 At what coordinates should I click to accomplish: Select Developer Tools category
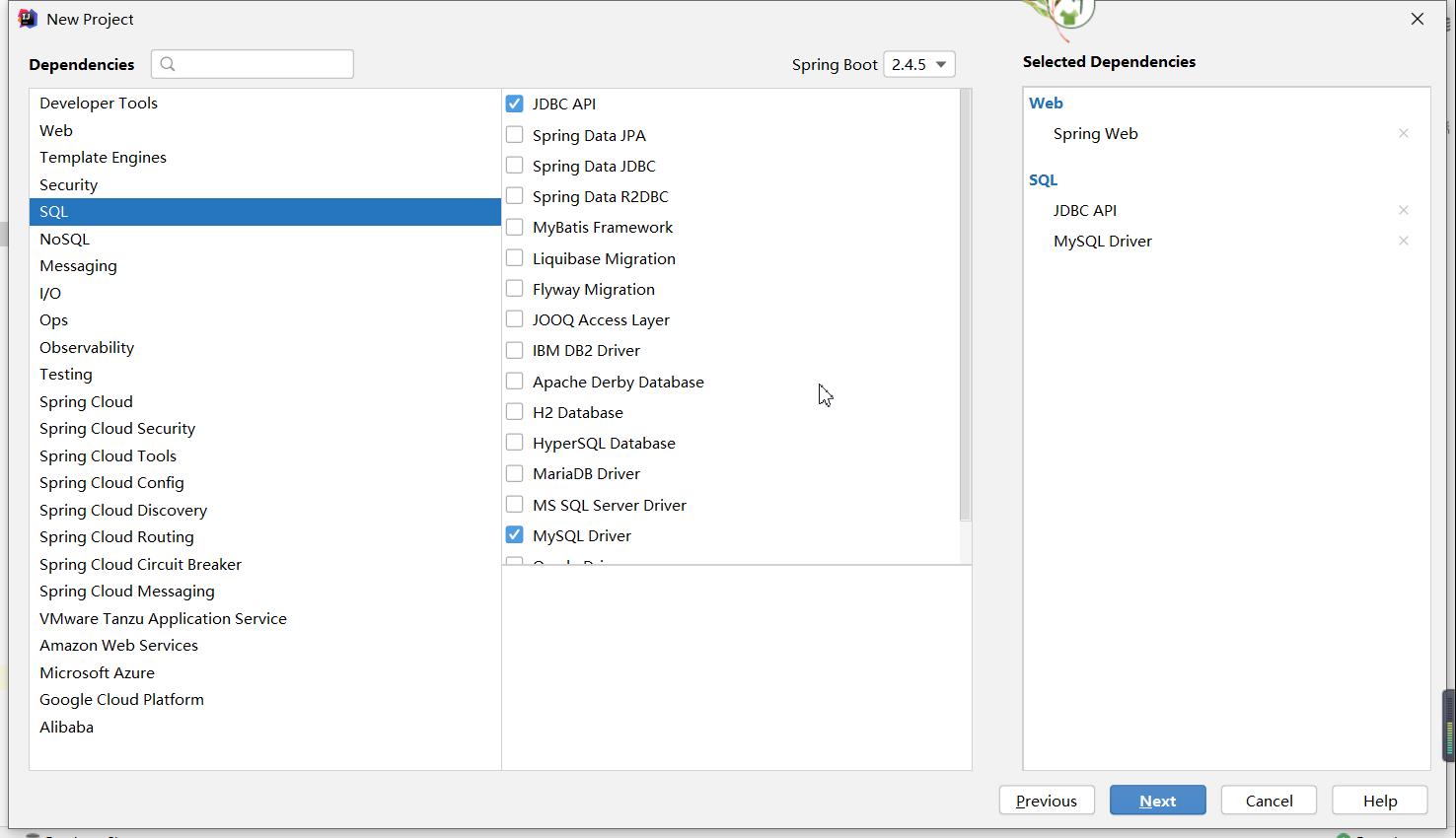(264, 103)
